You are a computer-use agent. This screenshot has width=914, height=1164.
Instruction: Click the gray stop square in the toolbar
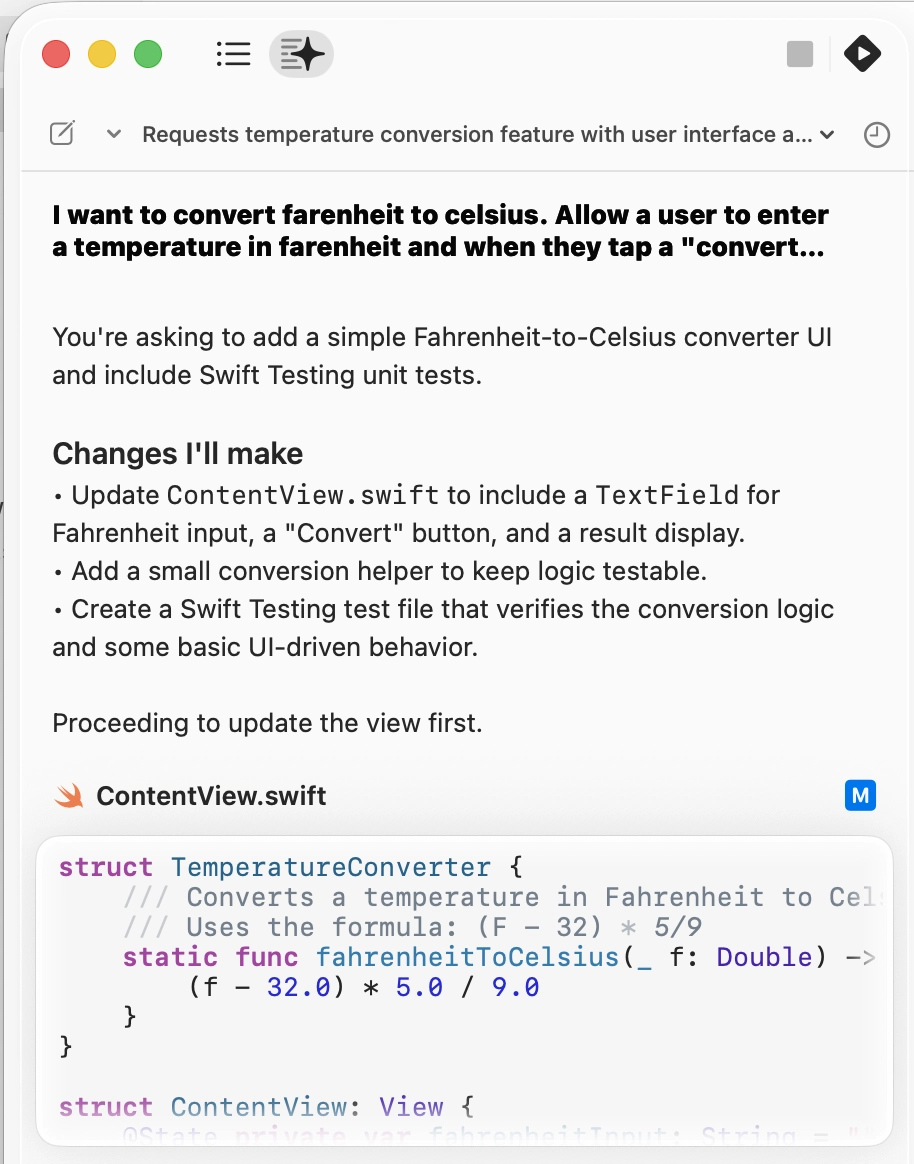[x=800, y=54]
